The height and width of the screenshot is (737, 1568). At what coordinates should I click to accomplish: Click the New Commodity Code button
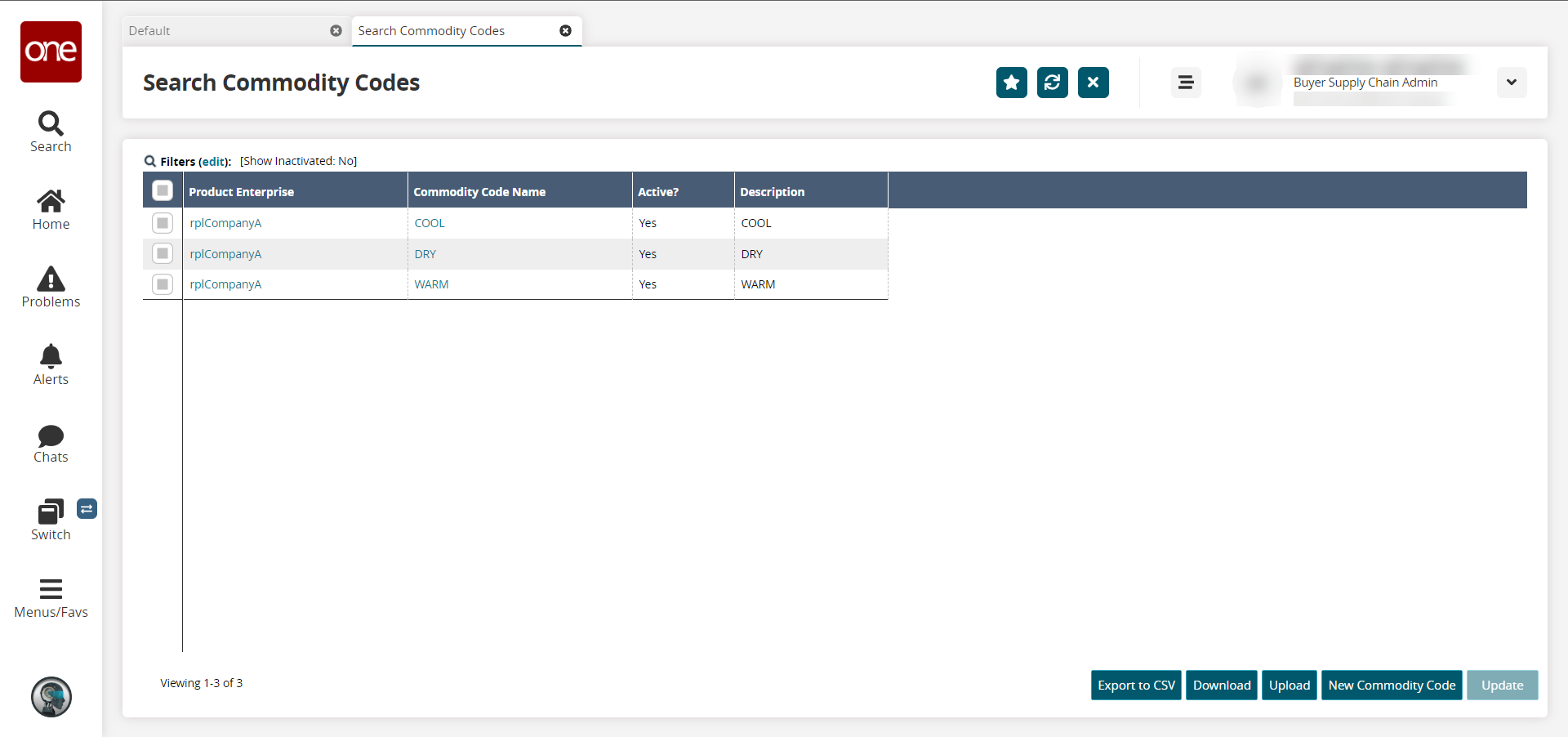pyautogui.click(x=1391, y=686)
